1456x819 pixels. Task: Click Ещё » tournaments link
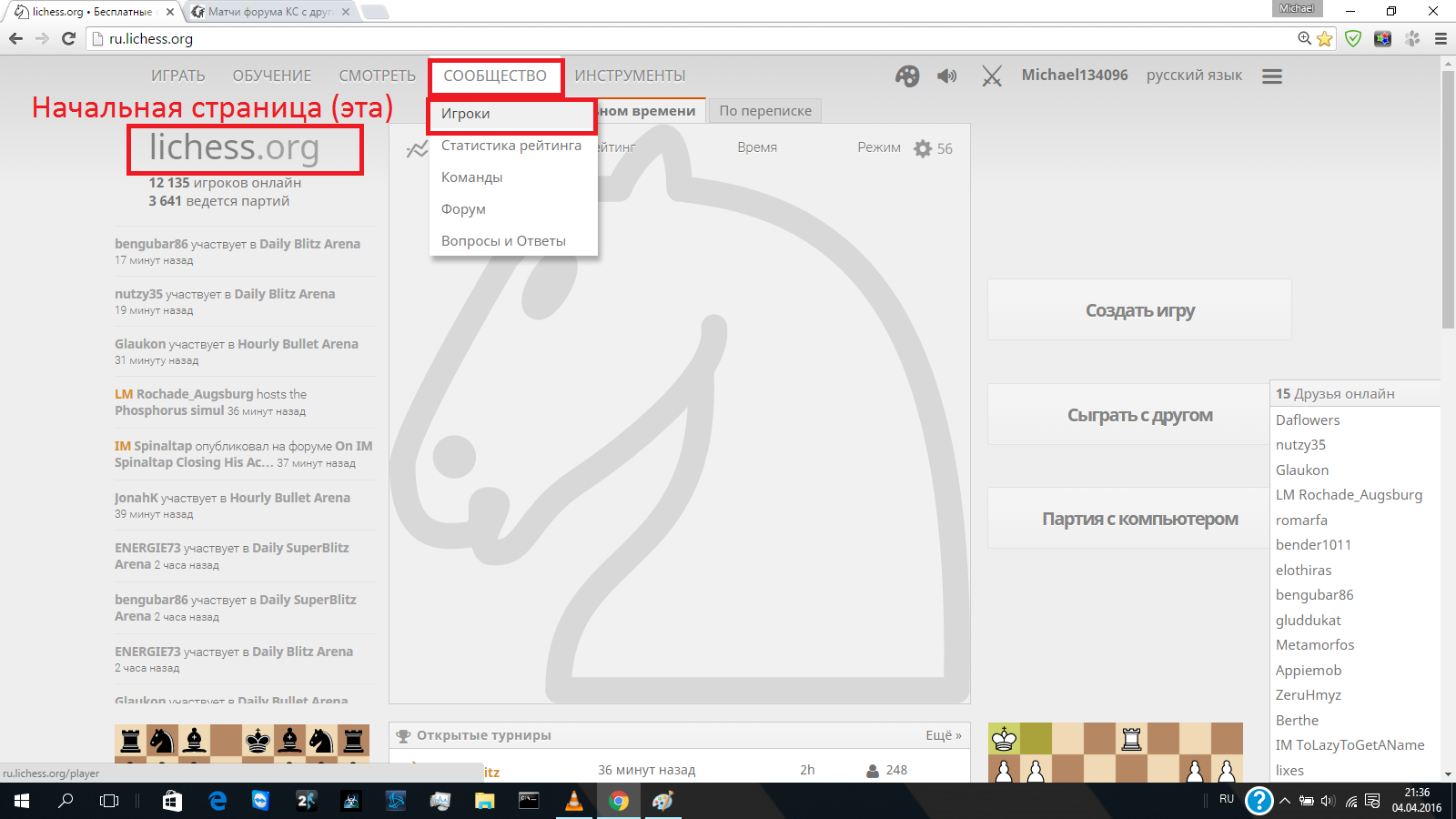pyautogui.click(x=944, y=735)
